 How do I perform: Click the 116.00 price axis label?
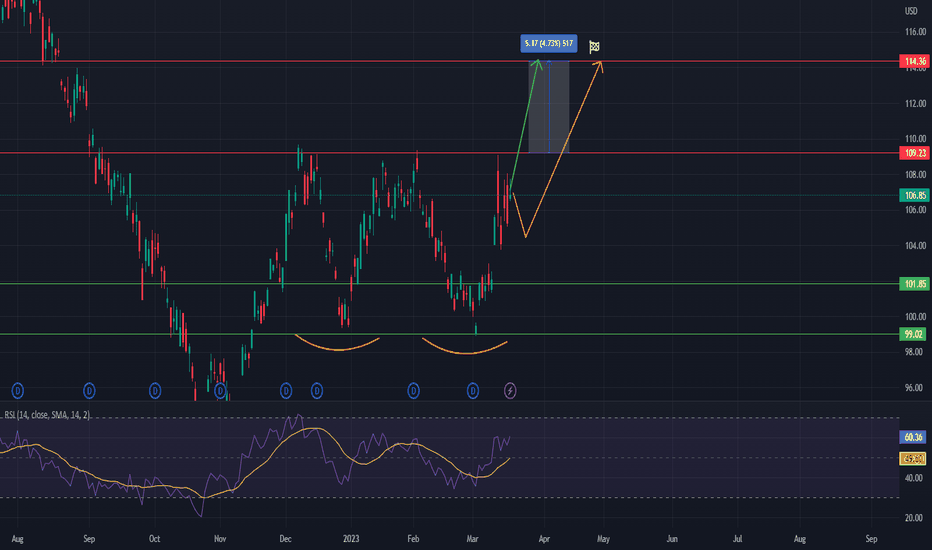pyautogui.click(x=915, y=32)
